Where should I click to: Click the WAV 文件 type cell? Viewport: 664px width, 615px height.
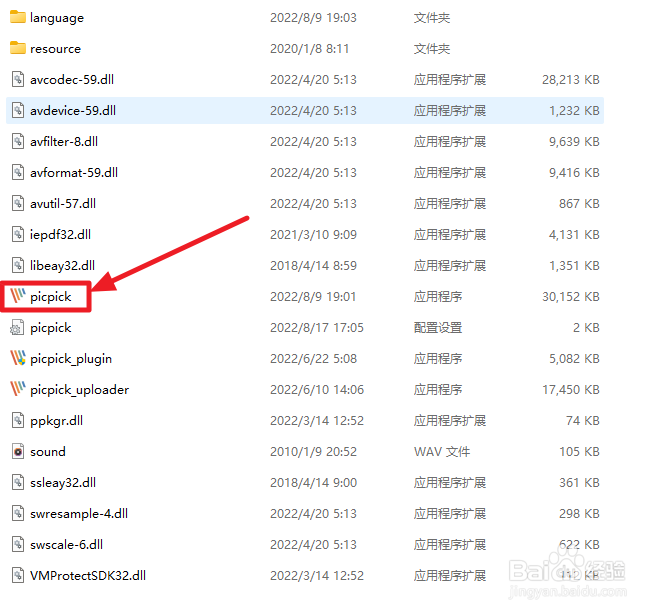click(x=442, y=452)
